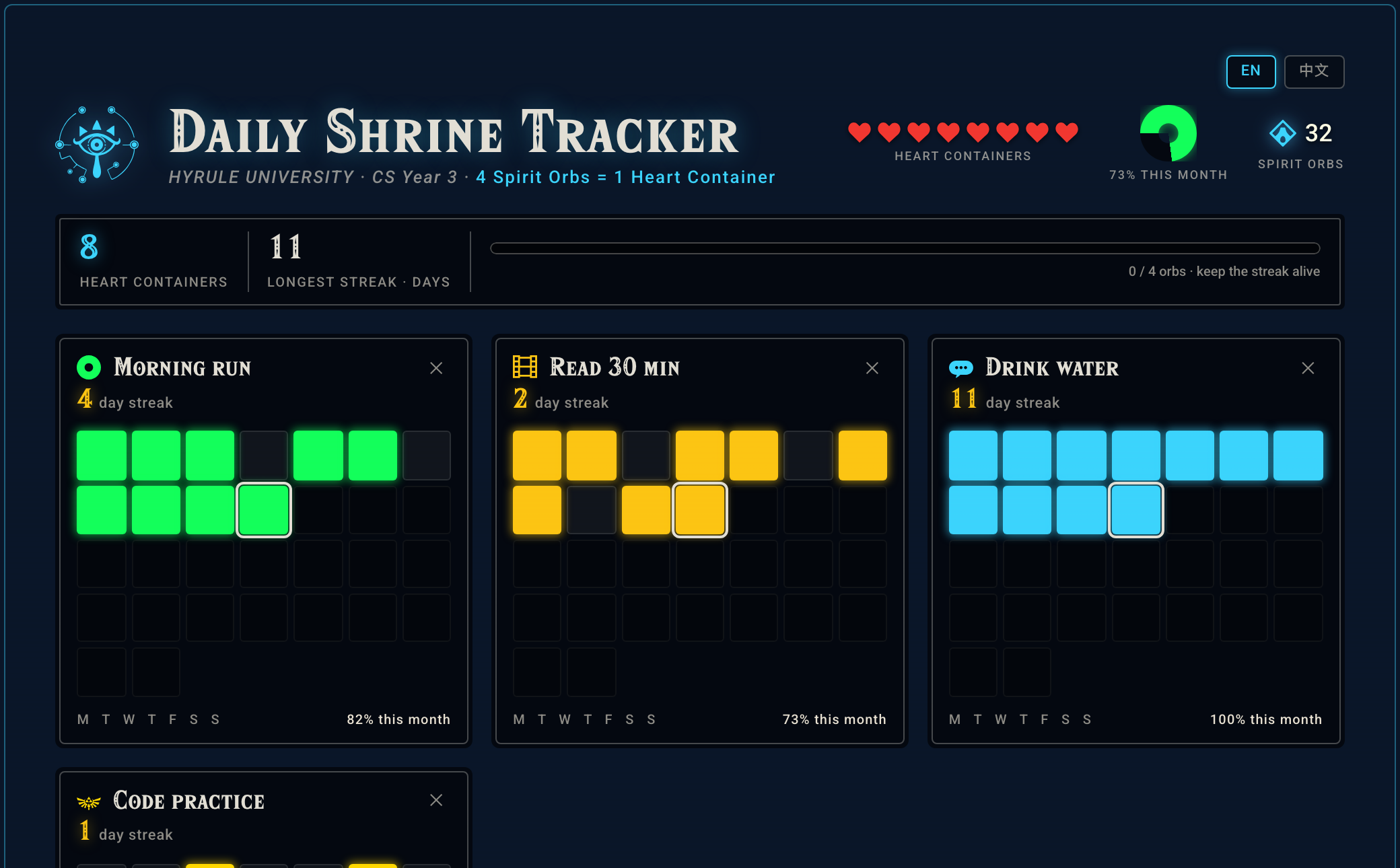Toggle today's highlighted cell in Drink Water
The image size is (1400, 868).
(1136, 510)
